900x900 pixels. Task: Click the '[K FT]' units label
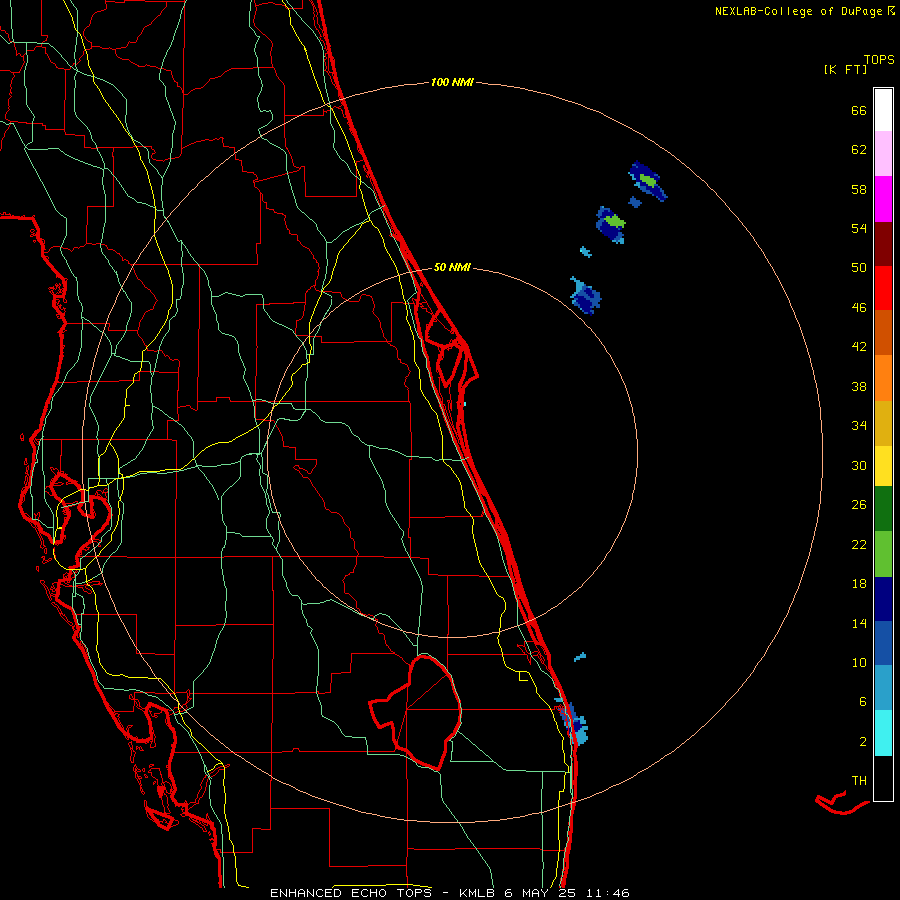(x=845, y=69)
